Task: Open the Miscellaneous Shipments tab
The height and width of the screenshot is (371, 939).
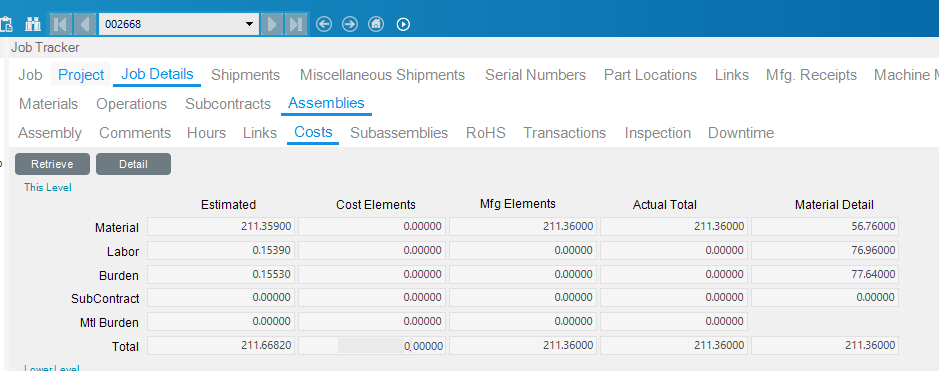Action: click(382, 75)
